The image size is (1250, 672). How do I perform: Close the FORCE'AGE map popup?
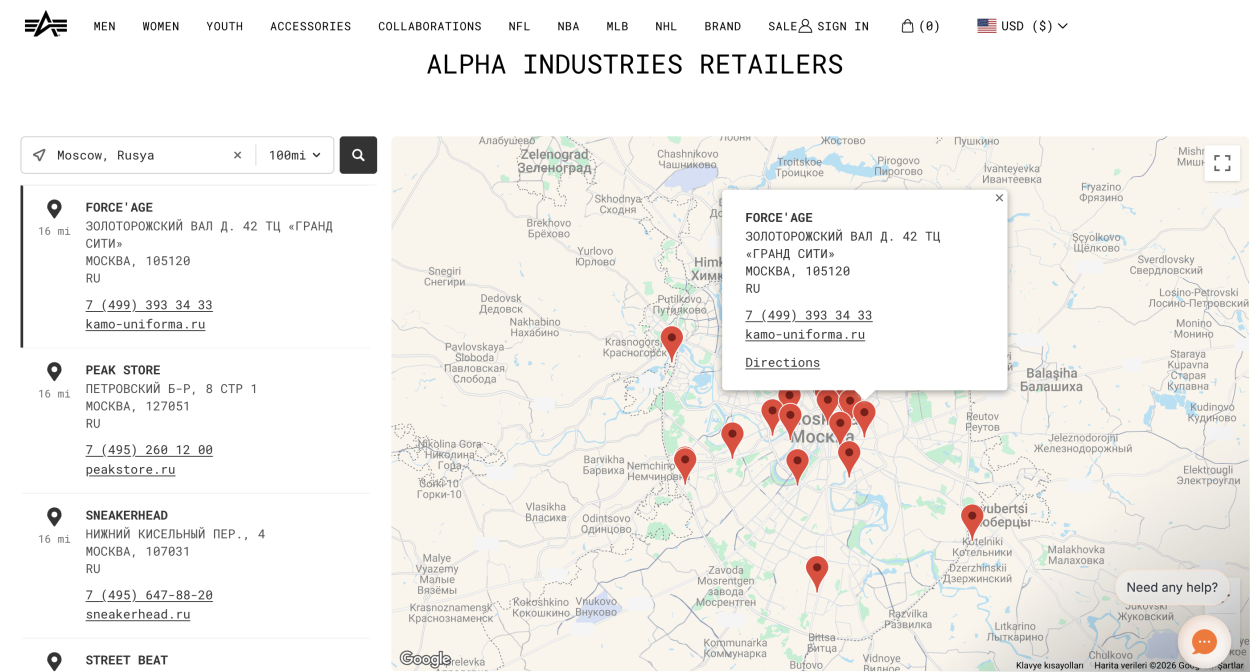pyautogui.click(x=999, y=198)
